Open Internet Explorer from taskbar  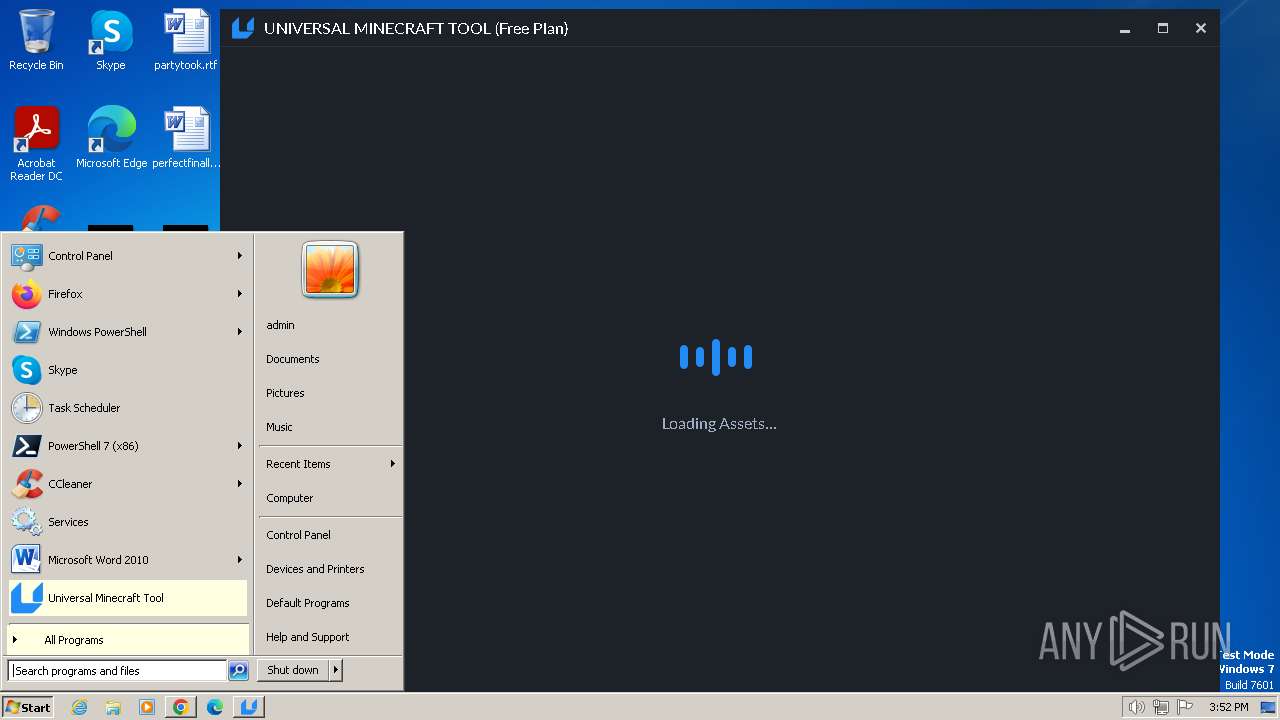point(79,707)
